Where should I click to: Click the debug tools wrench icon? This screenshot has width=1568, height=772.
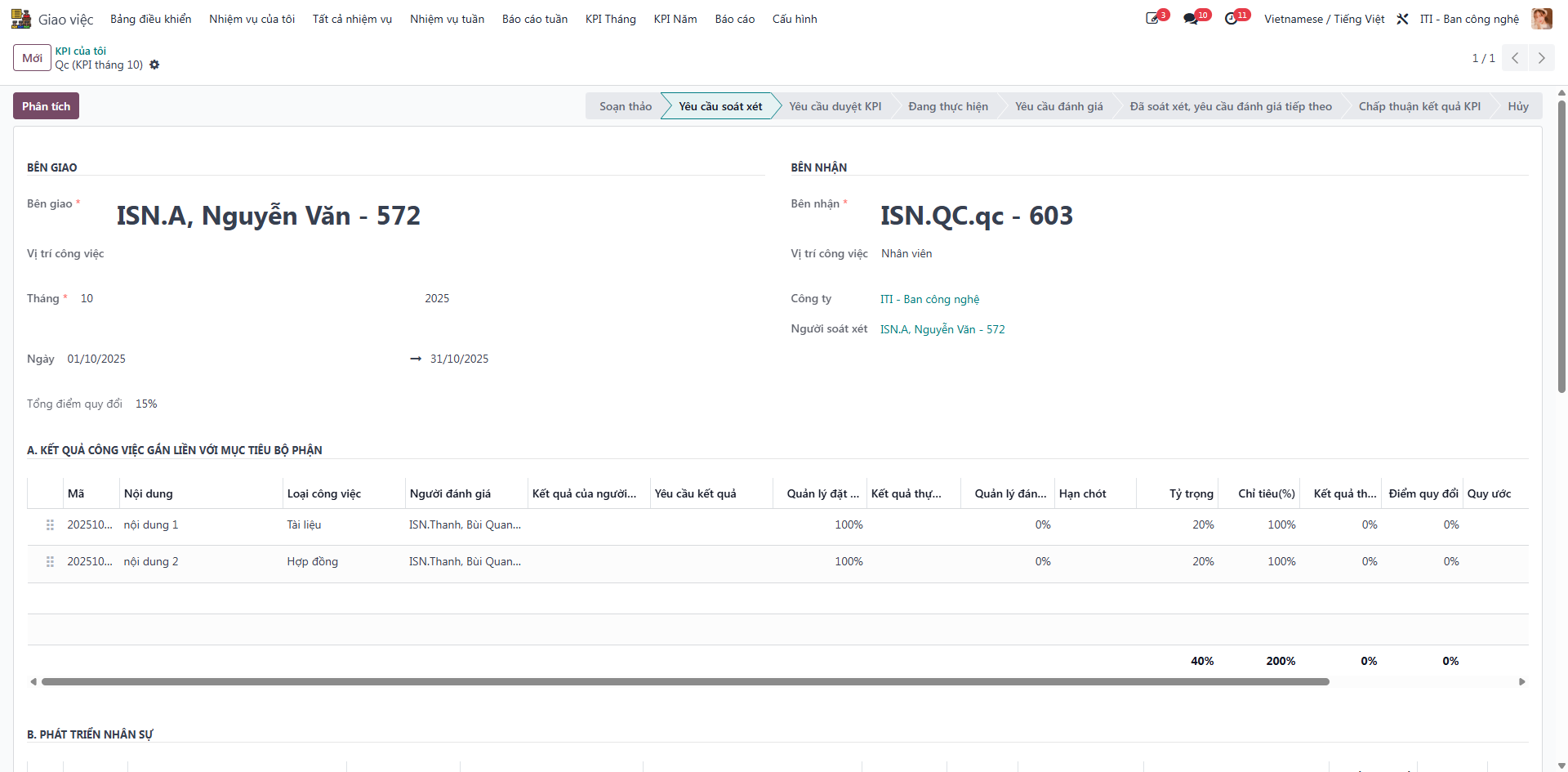point(1402,19)
